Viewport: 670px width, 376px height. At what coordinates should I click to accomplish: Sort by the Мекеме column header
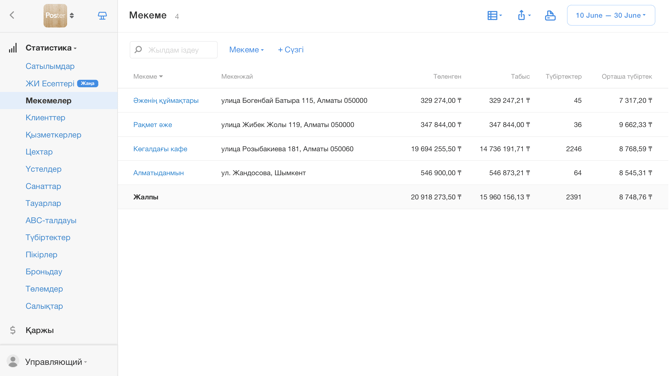click(x=148, y=76)
